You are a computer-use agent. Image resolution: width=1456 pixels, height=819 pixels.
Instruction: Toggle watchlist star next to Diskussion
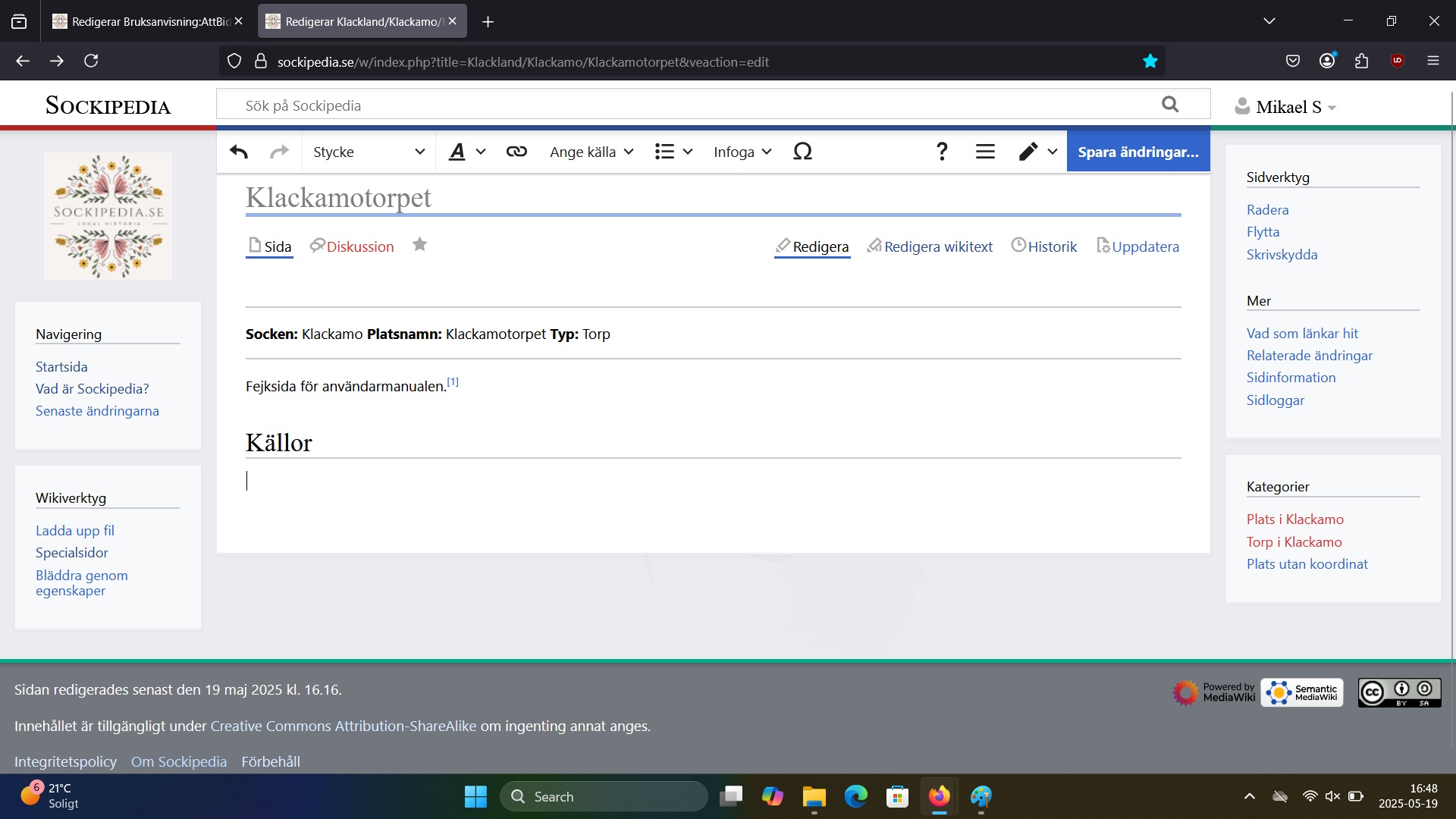(x=419, y=245)
